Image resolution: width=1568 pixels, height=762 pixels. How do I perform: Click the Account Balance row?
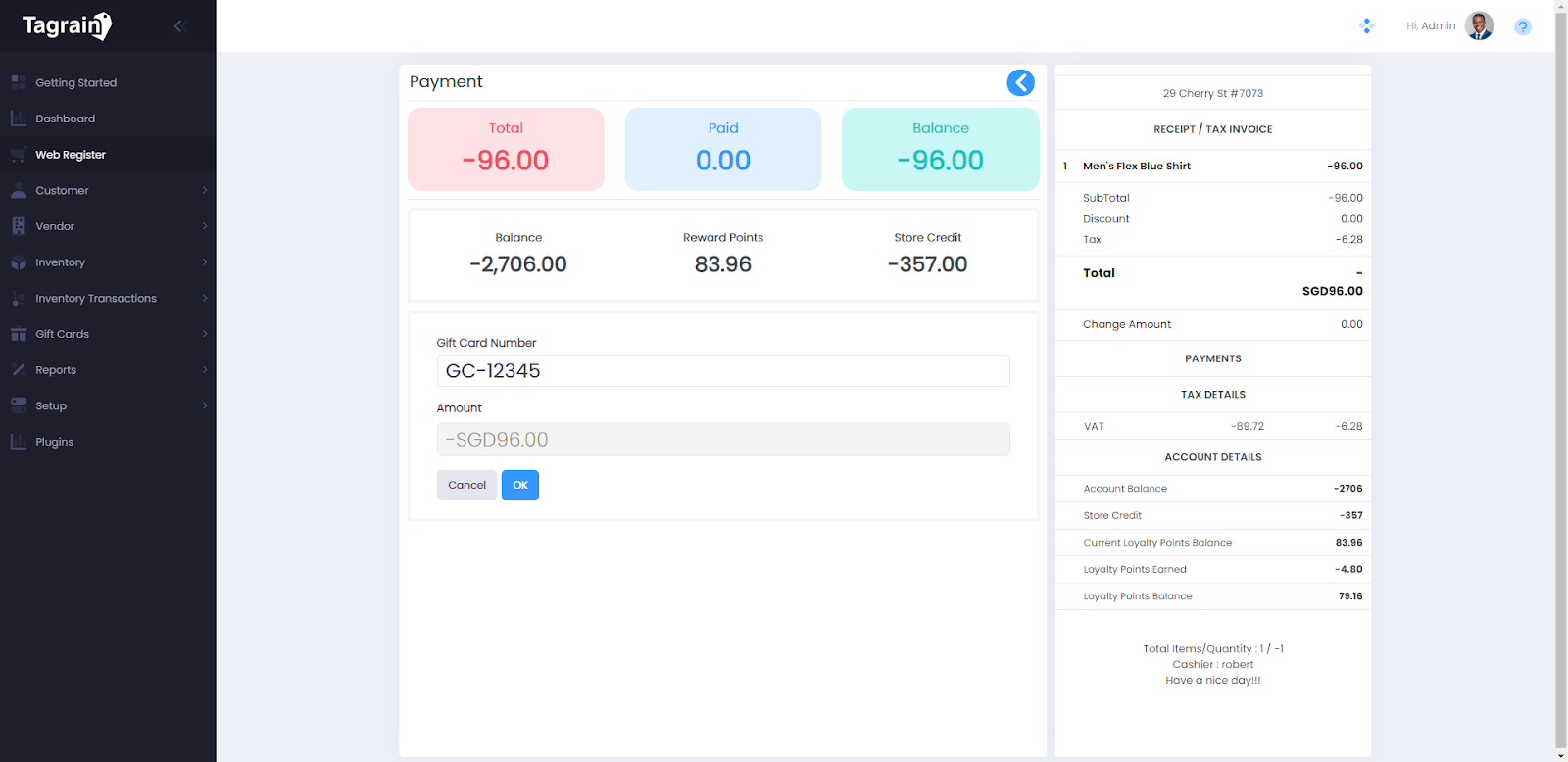[1213, 489]
